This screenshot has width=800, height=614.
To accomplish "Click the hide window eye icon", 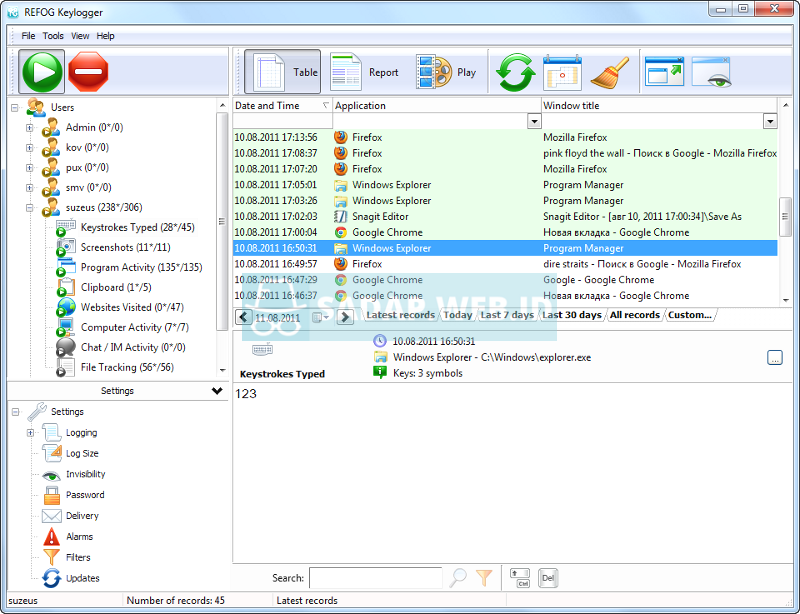I will coord(711,71).
